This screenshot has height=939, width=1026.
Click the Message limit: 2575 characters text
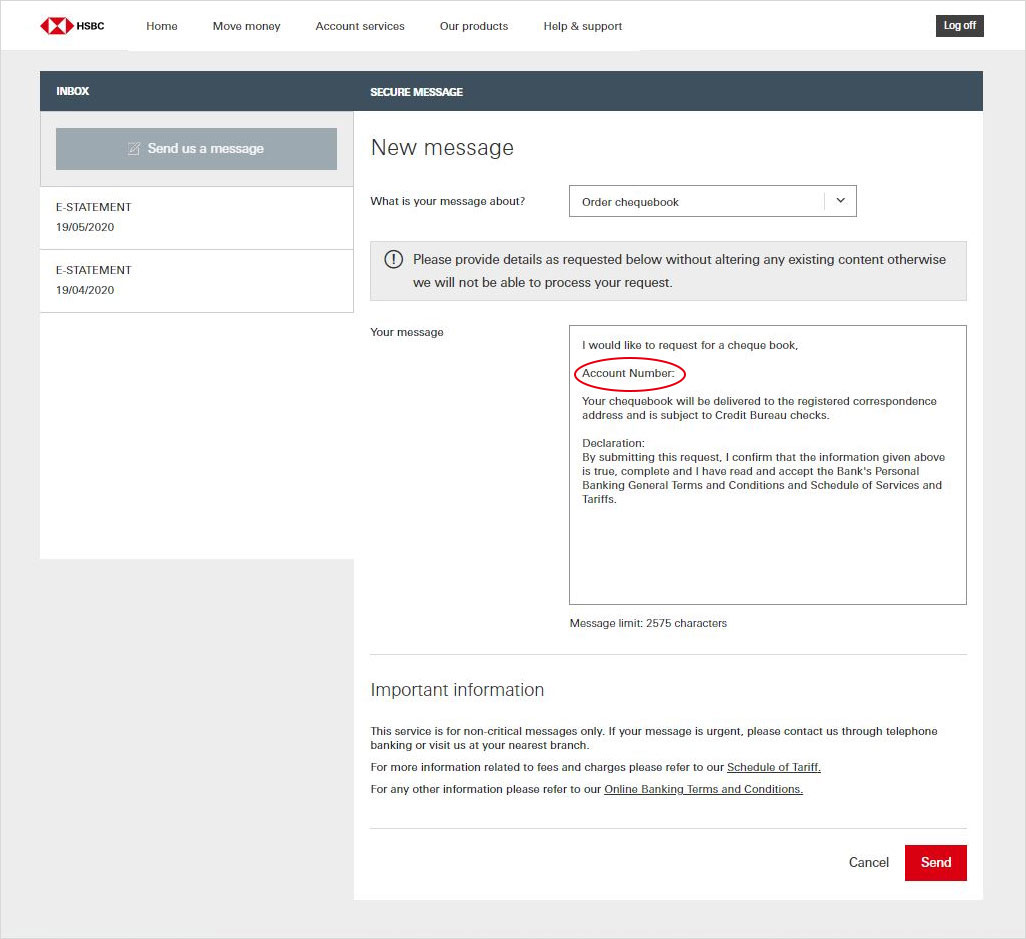pos(648,623)
